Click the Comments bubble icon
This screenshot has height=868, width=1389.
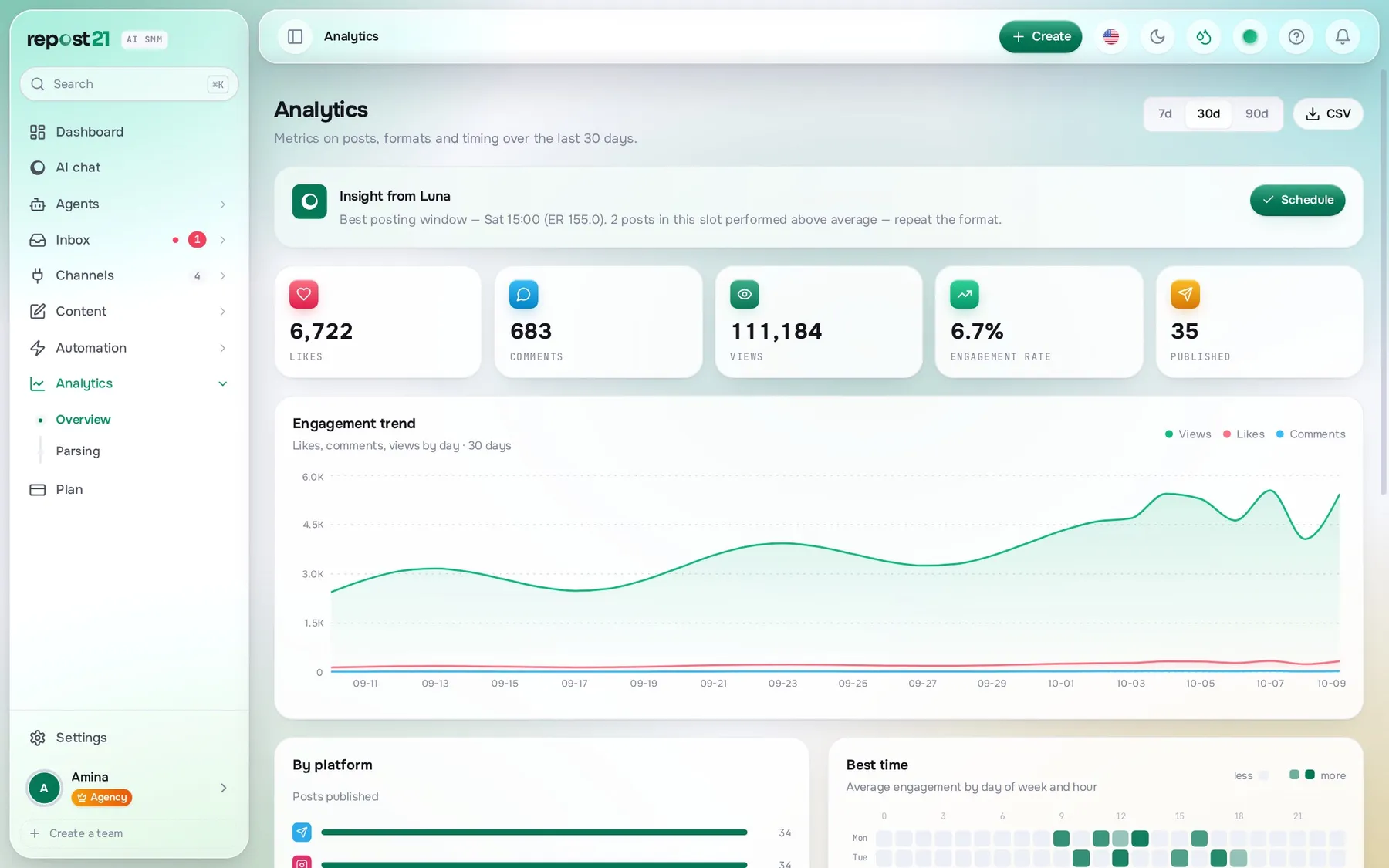click(524, 294)
